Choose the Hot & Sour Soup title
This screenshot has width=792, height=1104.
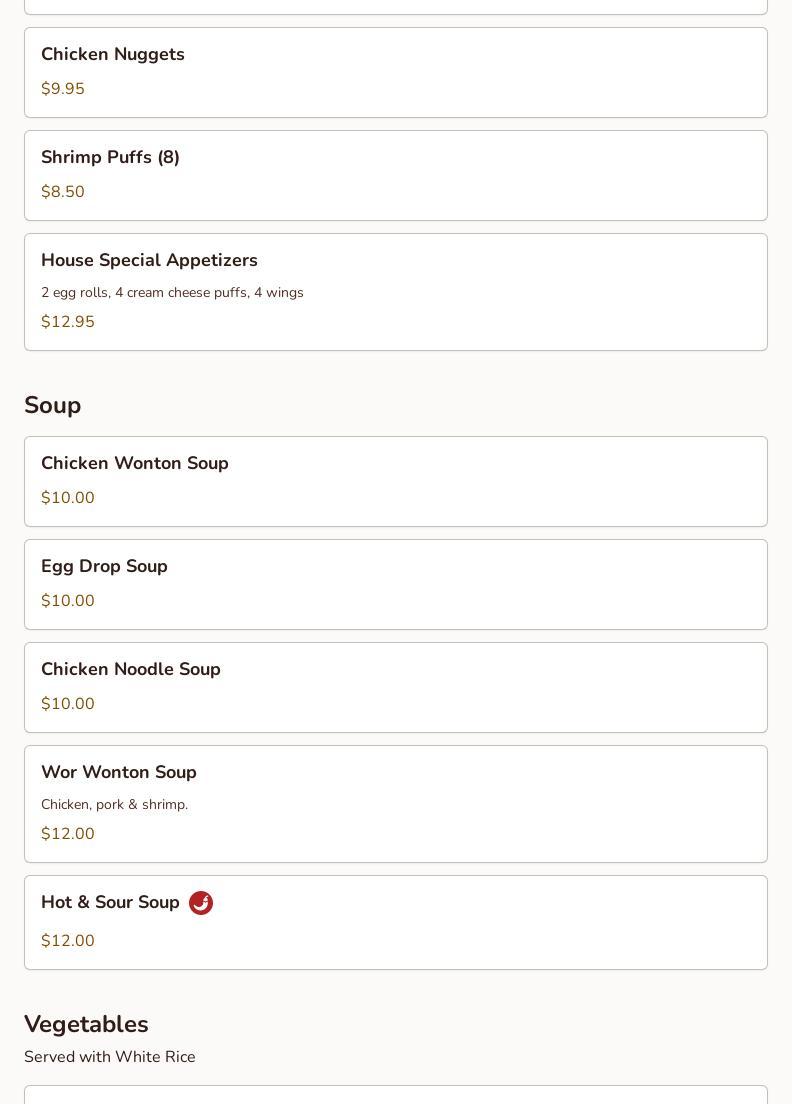110,903
